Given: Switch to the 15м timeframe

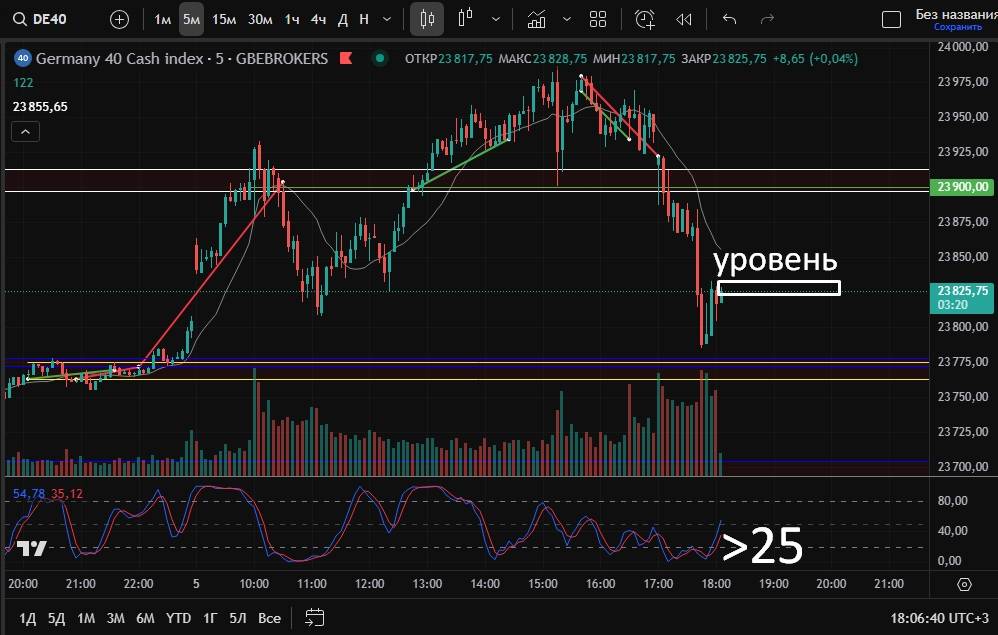Looking at the screenshot, I should coord(224,19).
